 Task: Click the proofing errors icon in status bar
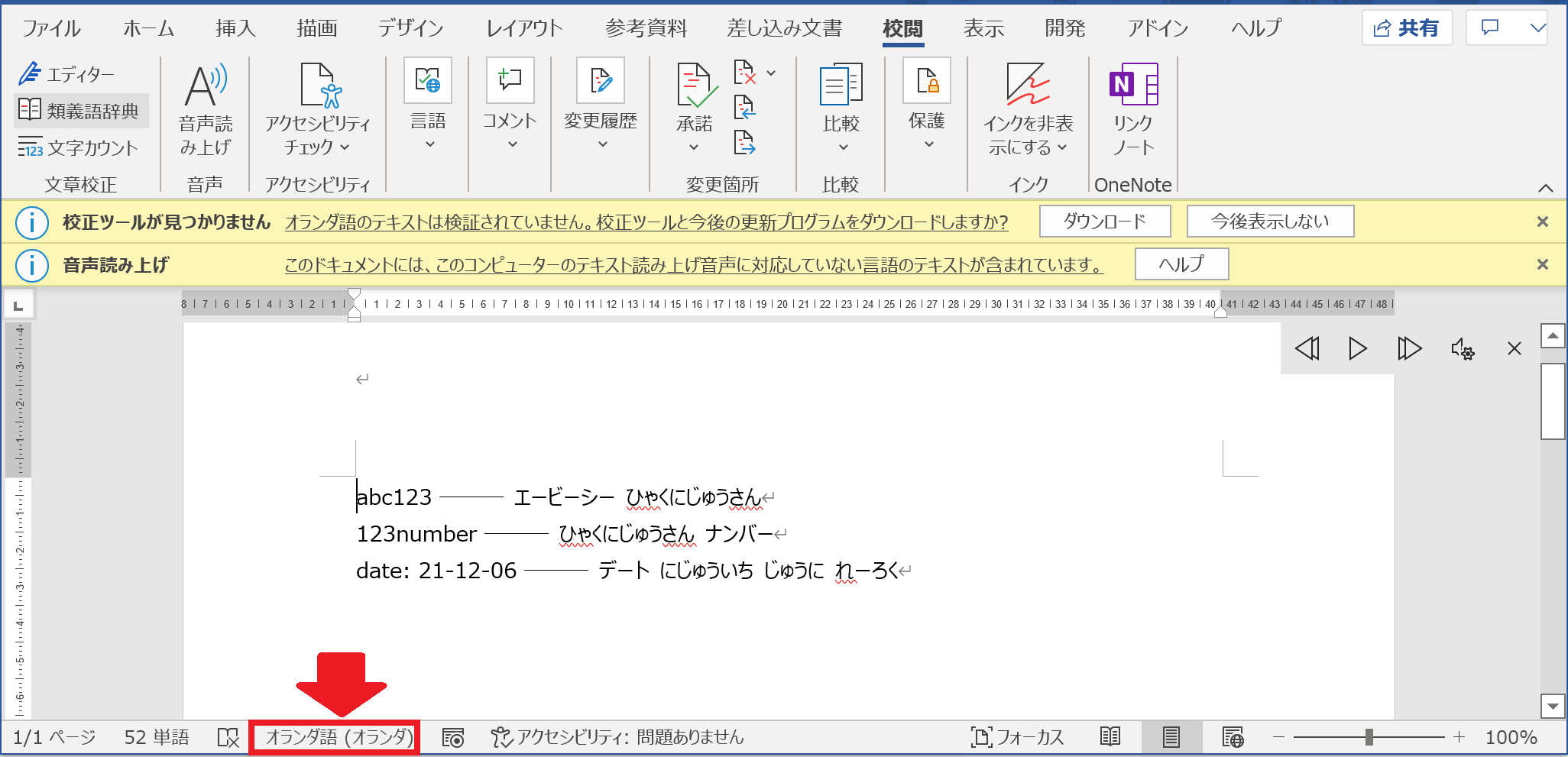(x=228, y=737)
